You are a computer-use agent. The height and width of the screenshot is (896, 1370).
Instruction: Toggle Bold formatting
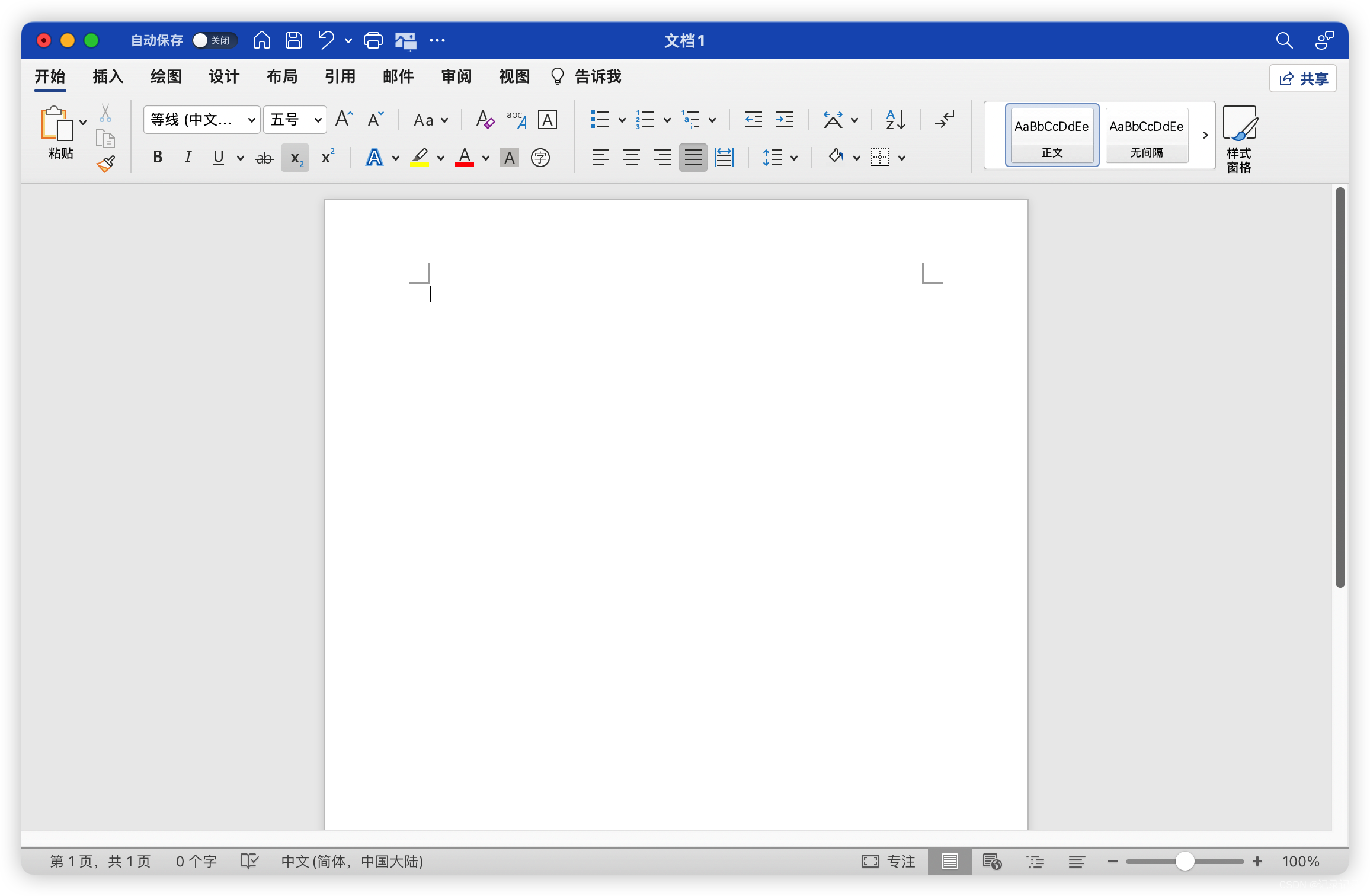pyautogui.click(x=158, y=158)
